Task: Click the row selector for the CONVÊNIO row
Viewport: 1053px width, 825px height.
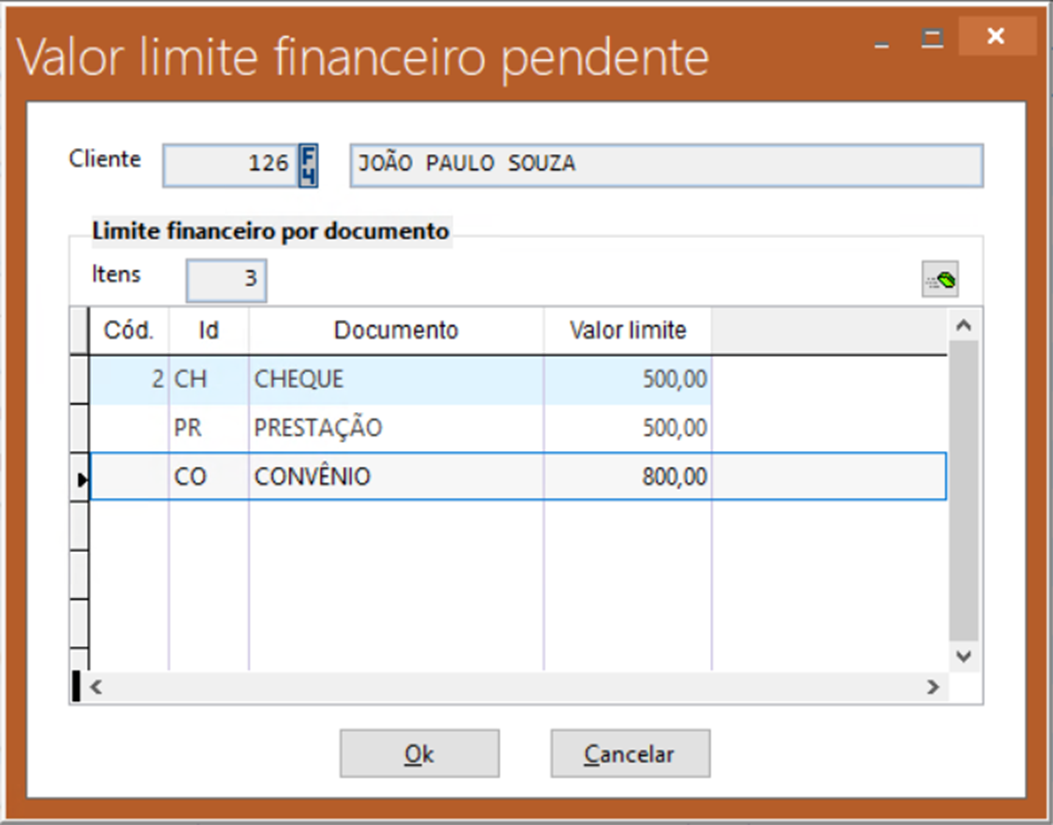Action: [x=80, y=478]
